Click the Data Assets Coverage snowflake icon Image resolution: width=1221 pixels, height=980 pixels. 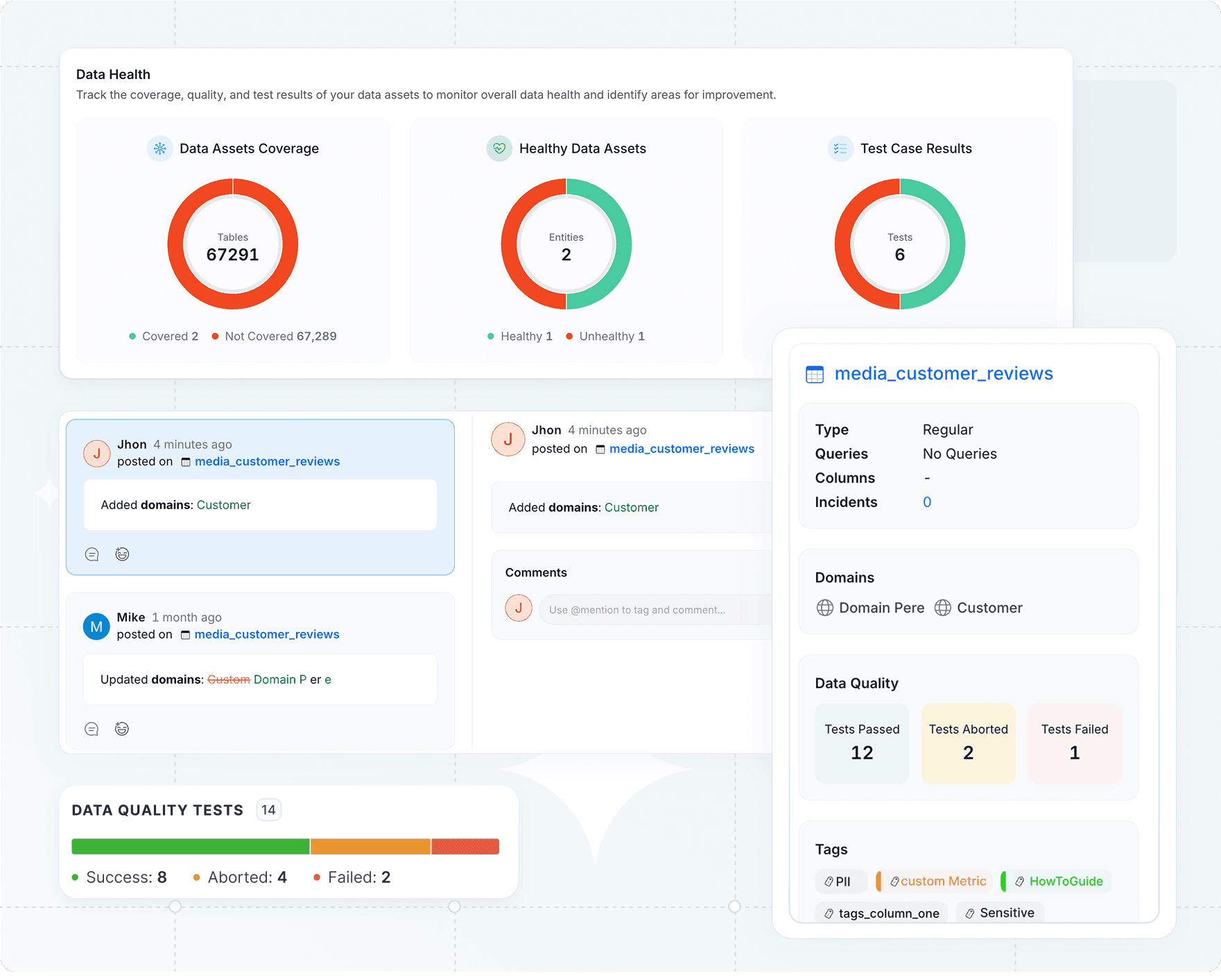tap(160, 148)
